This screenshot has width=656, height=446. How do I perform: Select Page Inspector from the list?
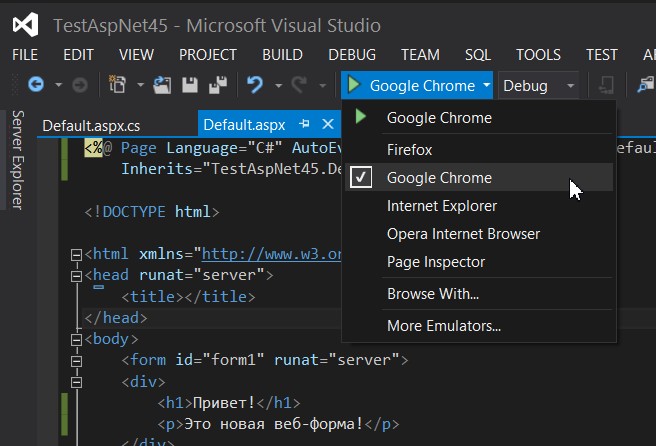479,262
